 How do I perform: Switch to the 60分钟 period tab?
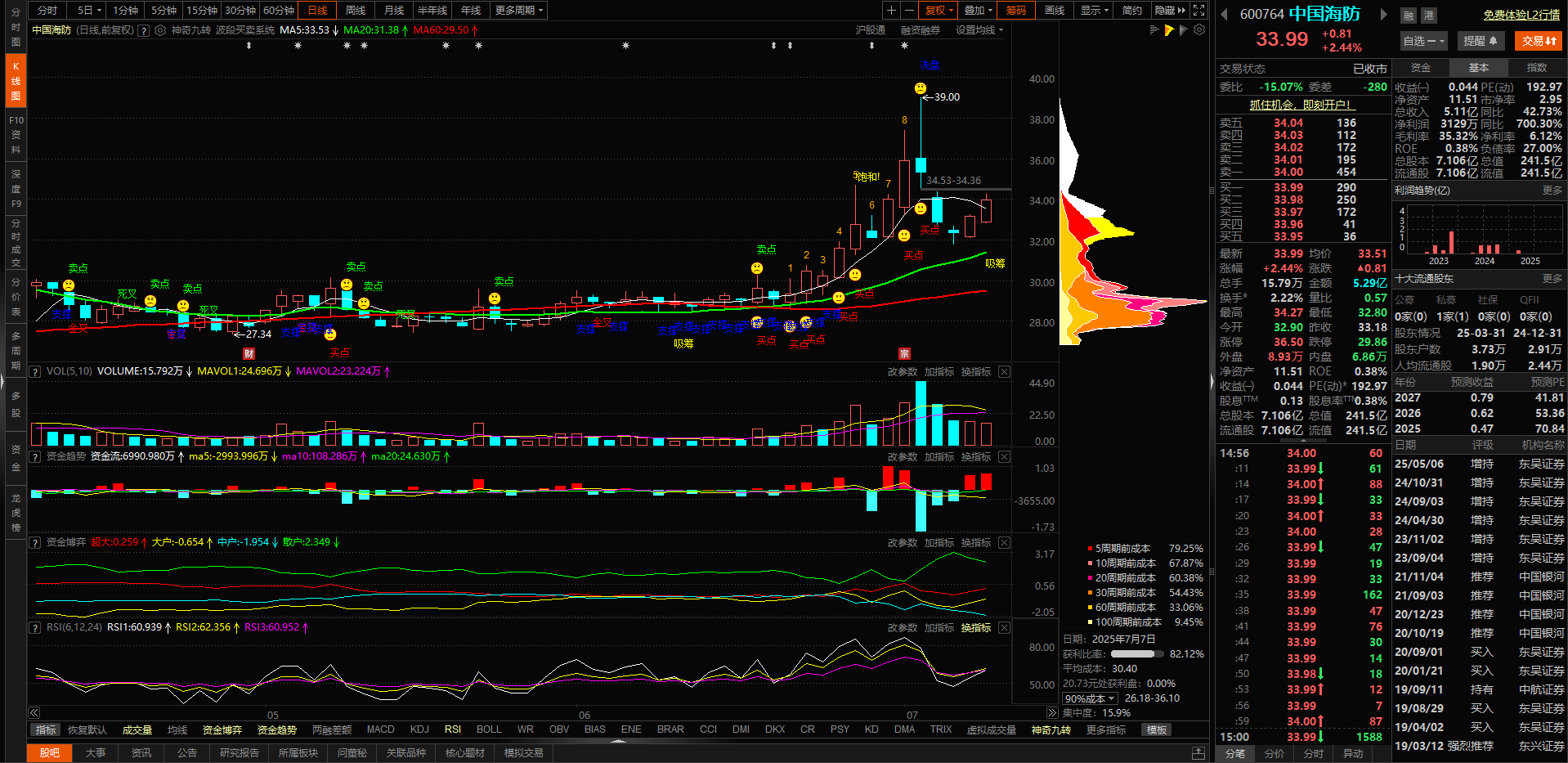coord(279,11)
